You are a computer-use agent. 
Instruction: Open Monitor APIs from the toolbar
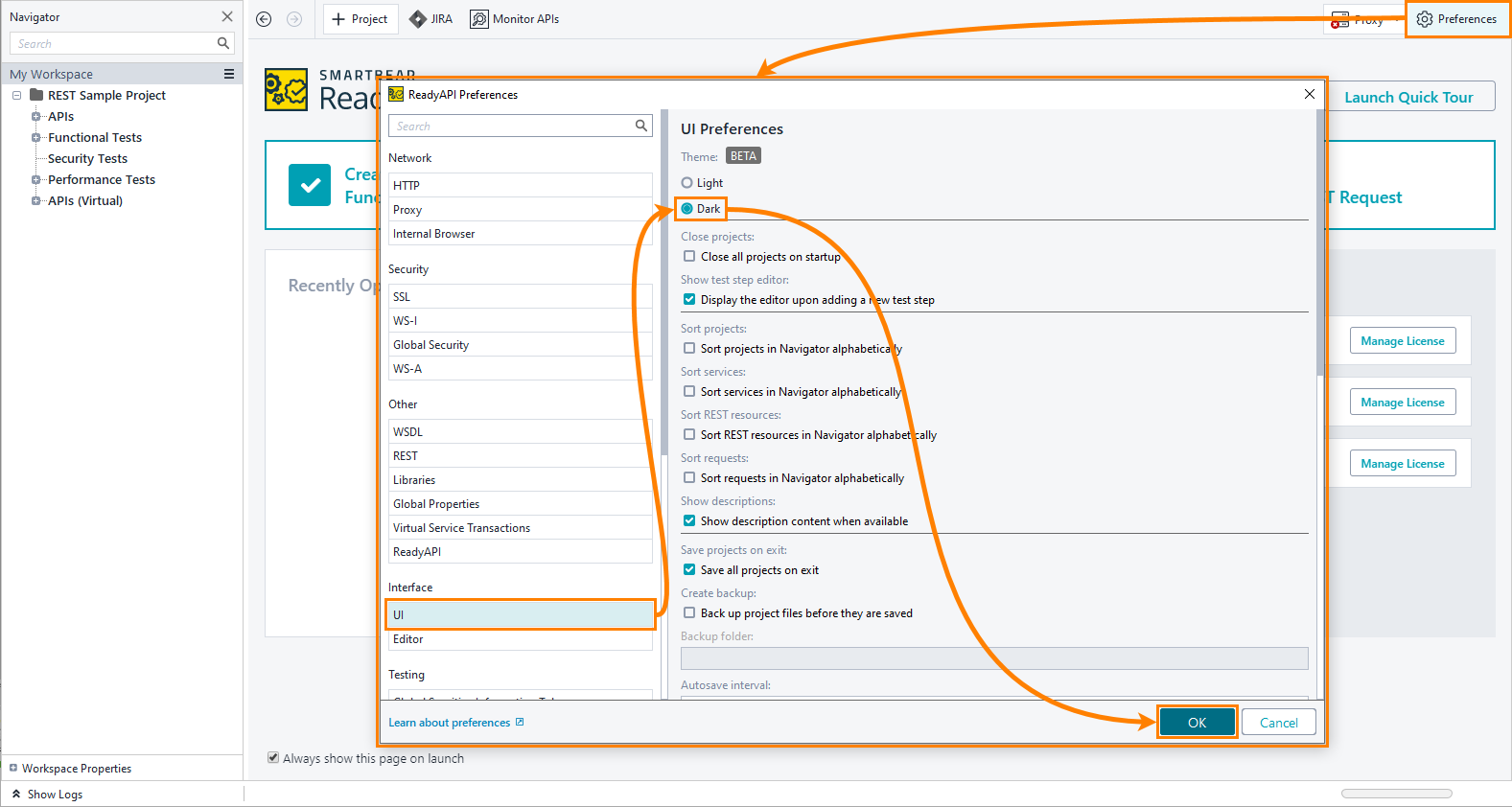point(514,19)
